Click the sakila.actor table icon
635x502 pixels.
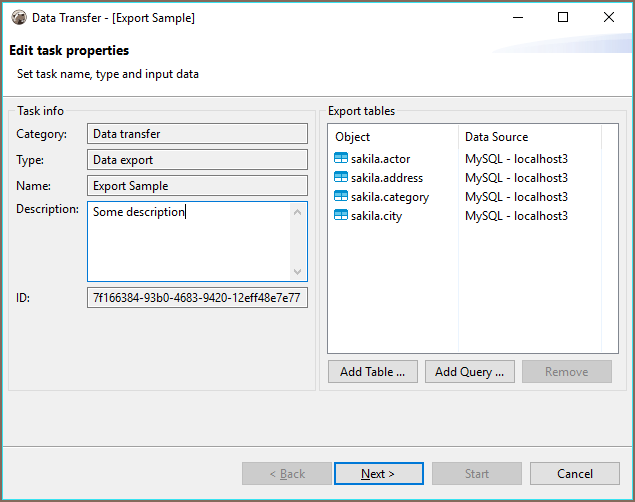click(x=341, y=158)
